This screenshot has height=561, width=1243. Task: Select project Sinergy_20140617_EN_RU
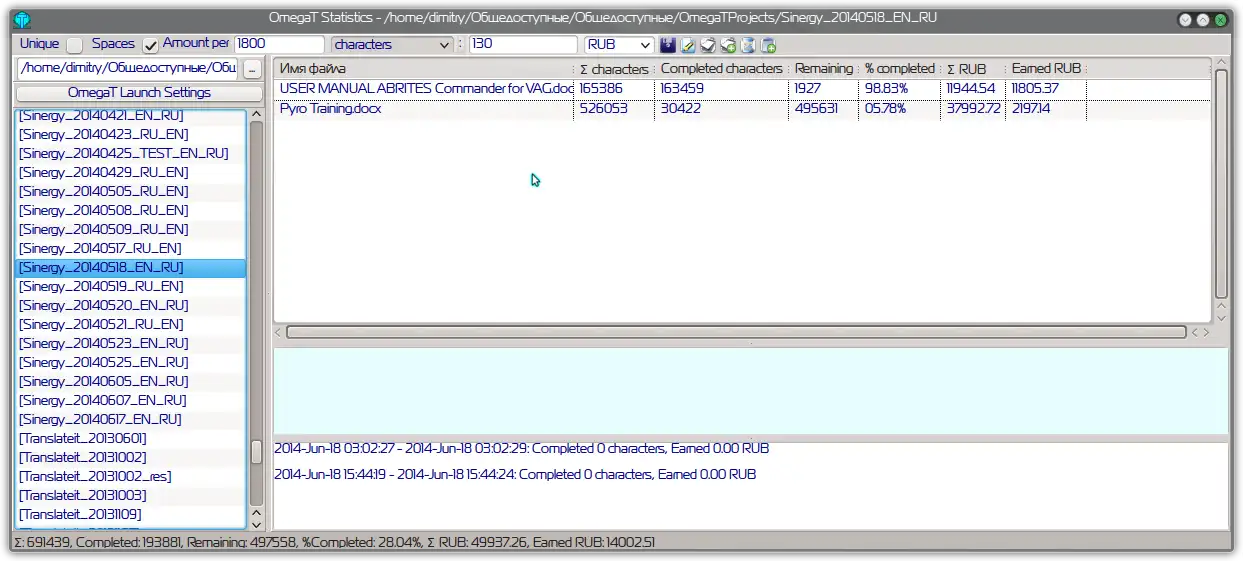[x=131, y=419]
